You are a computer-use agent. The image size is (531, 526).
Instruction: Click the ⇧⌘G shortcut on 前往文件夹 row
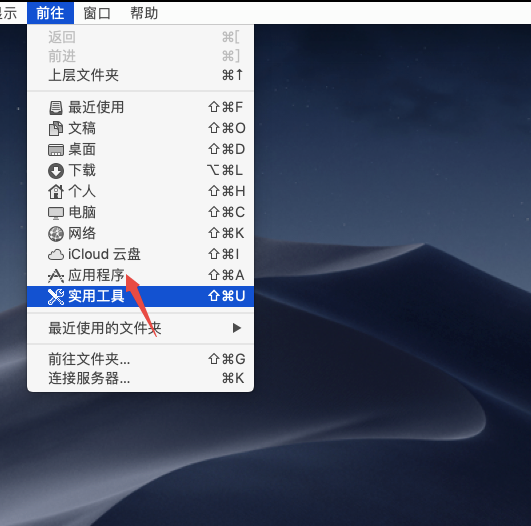pyautogui.click(x=227, y=359)
